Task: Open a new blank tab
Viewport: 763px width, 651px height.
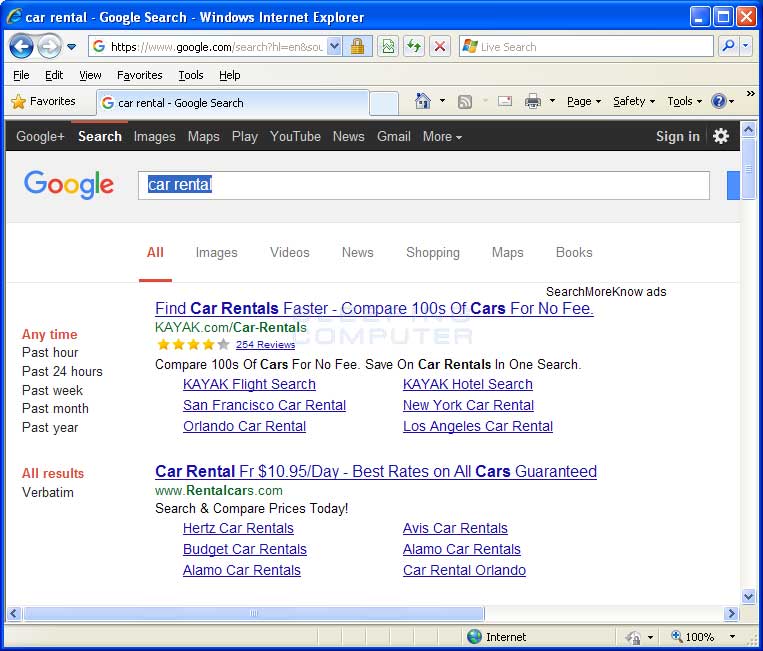Action: coord(384,104)
